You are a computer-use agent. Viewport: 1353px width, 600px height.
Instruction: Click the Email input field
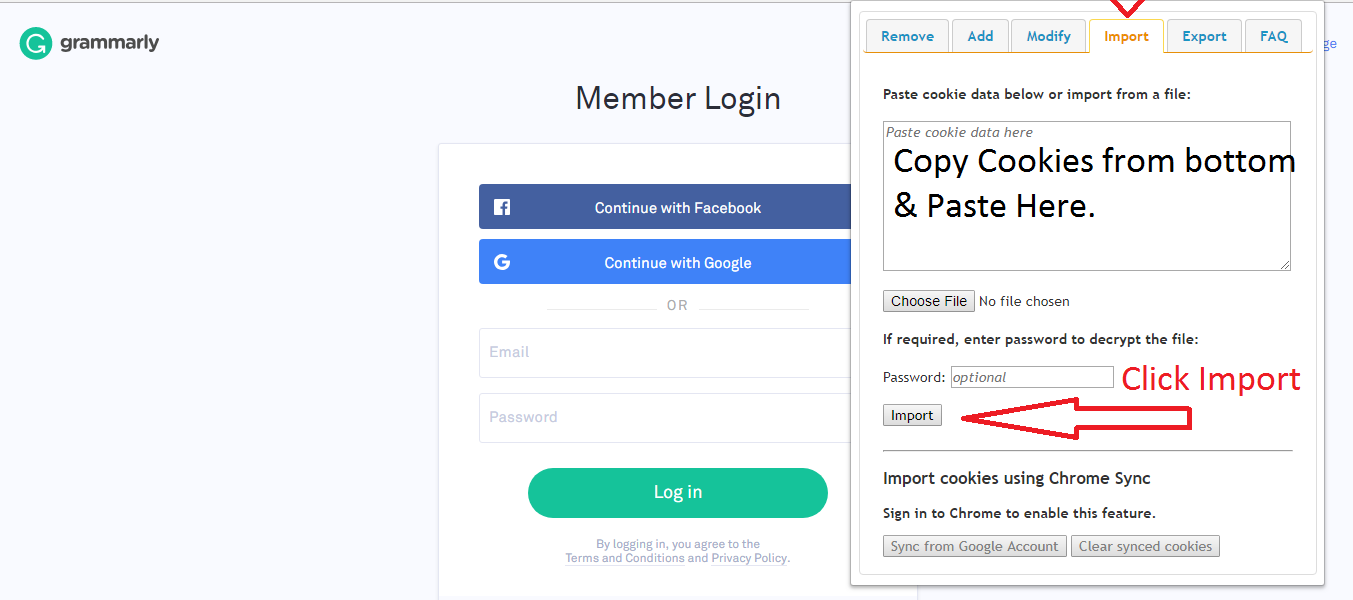[x=664, y=353]
